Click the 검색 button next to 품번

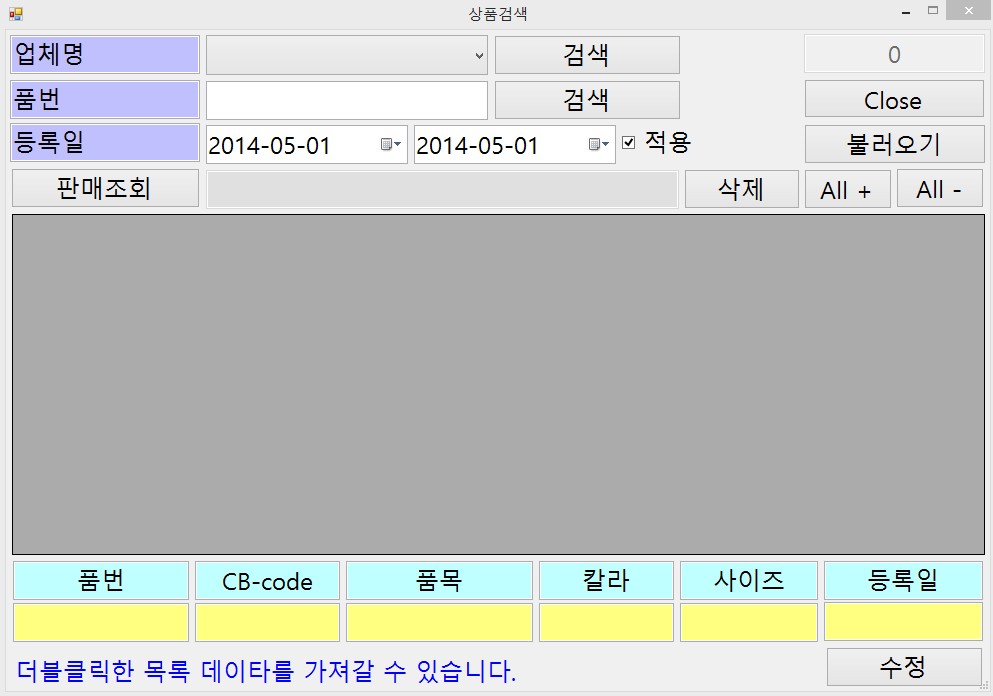point(587,100)
